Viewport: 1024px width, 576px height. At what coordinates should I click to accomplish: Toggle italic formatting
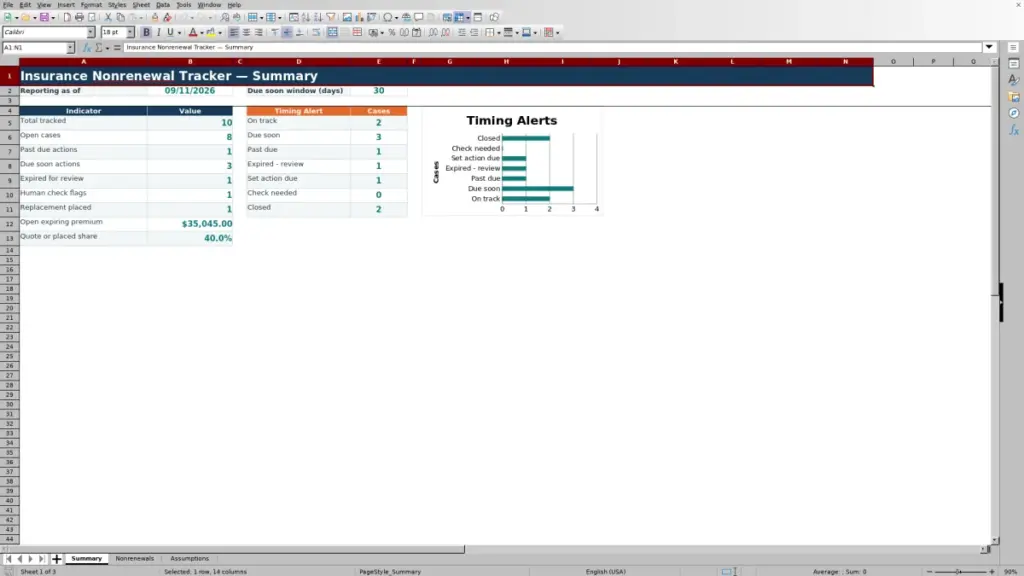[x=159, y=32]
